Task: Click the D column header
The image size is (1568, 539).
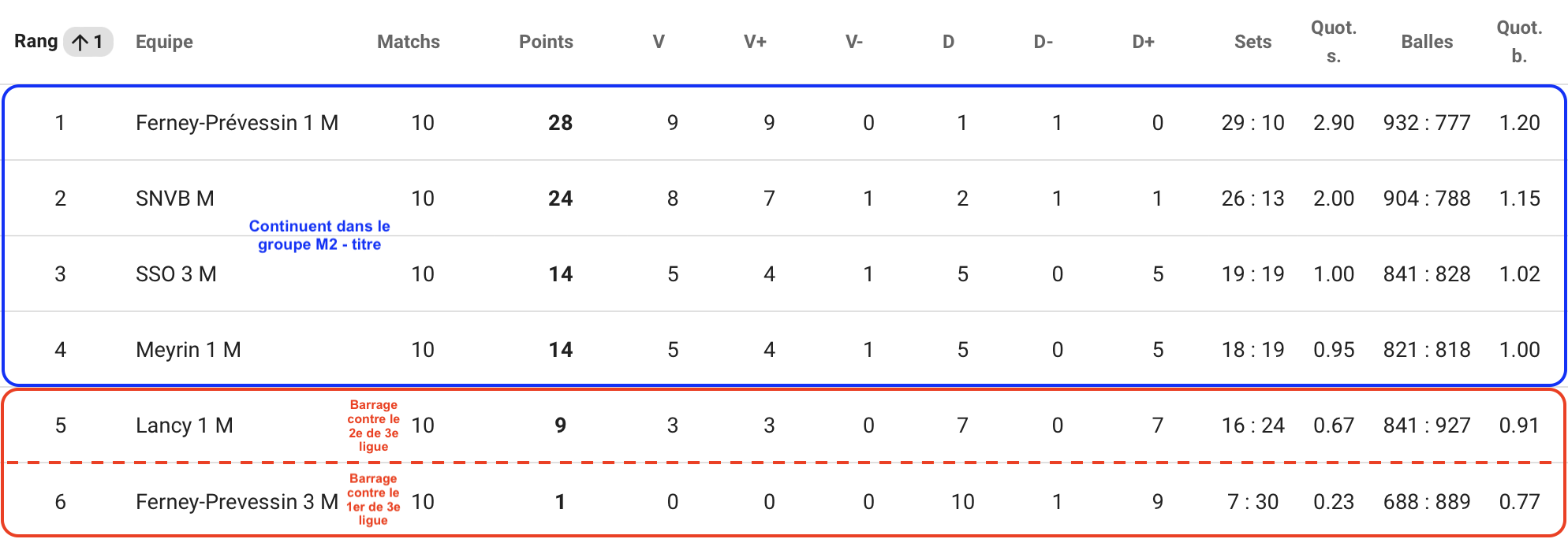Action: [949, 42]
